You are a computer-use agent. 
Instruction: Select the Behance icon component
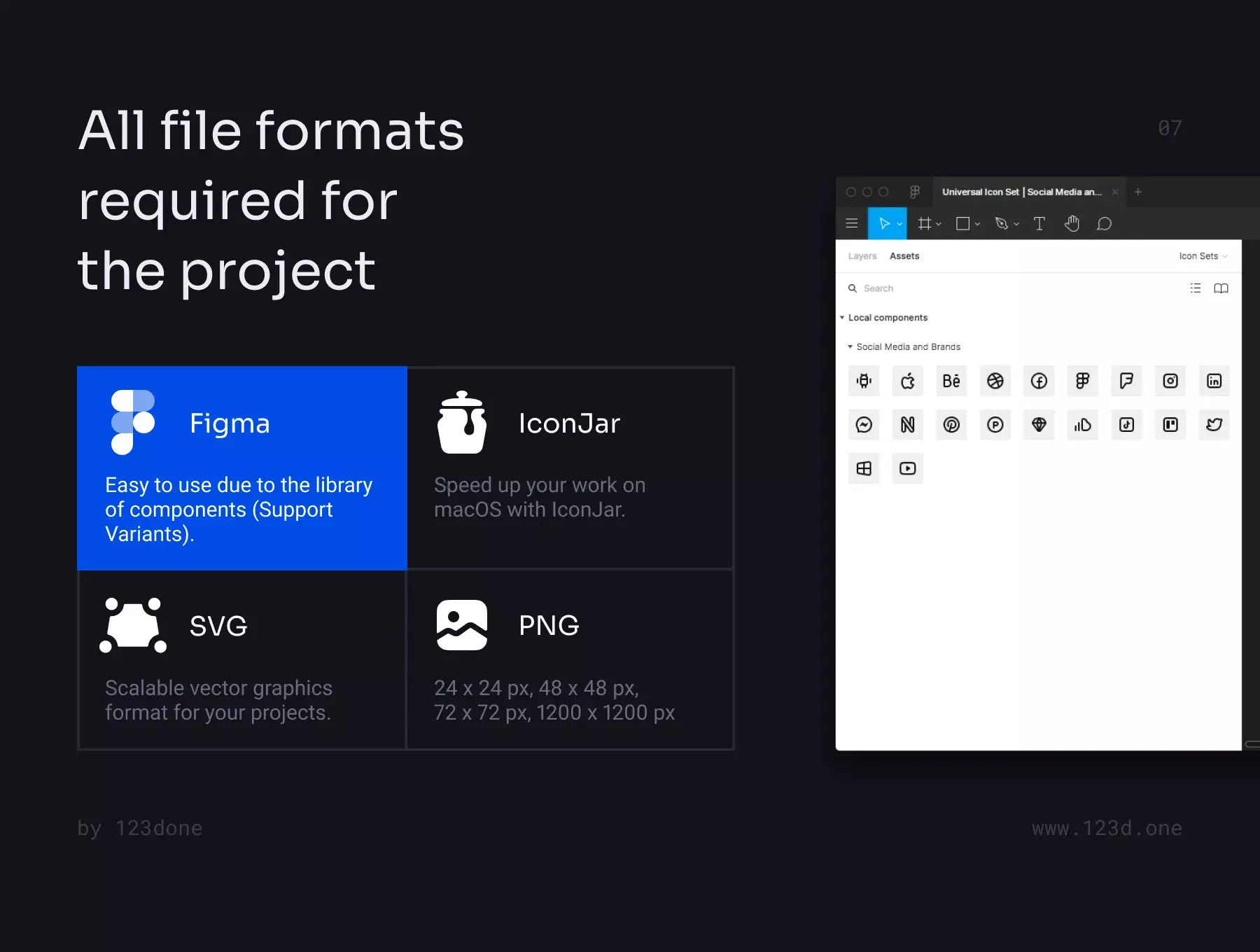[x=951, y=381]
